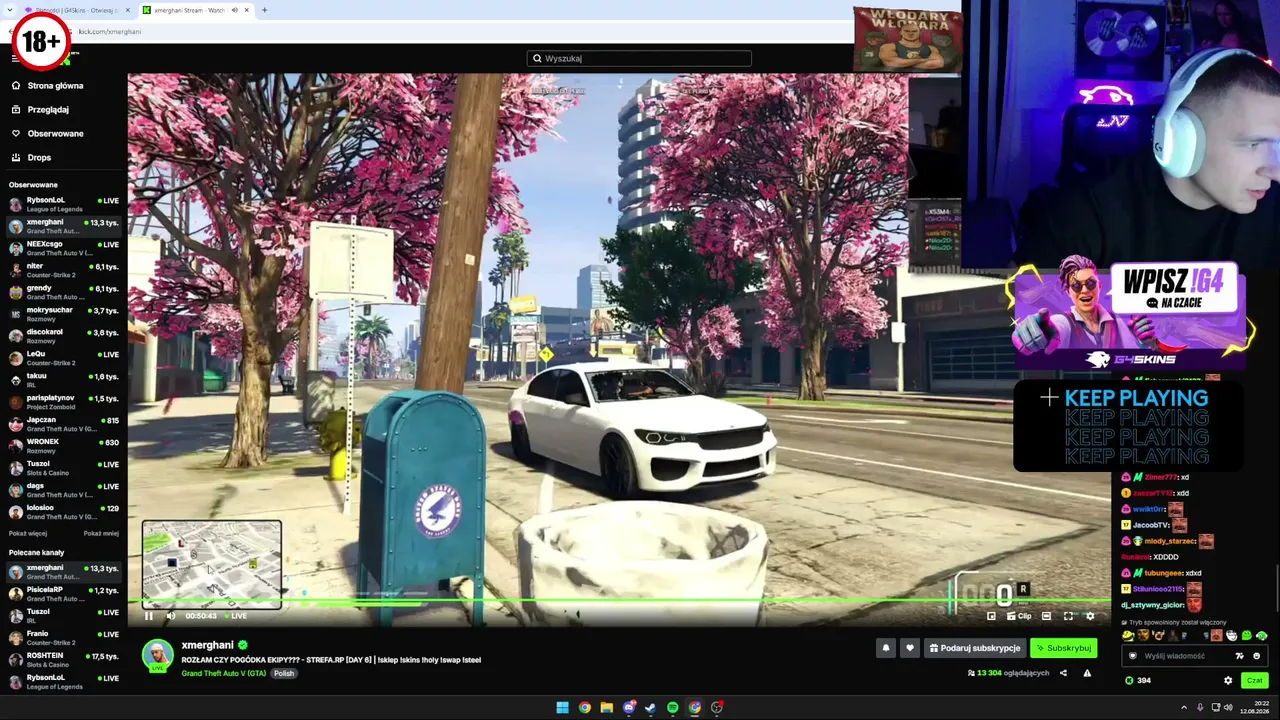The height and width of the screenshot is (720, 1280).
Task: Open picture-in-picture mini player
Action: pos(991,616)
